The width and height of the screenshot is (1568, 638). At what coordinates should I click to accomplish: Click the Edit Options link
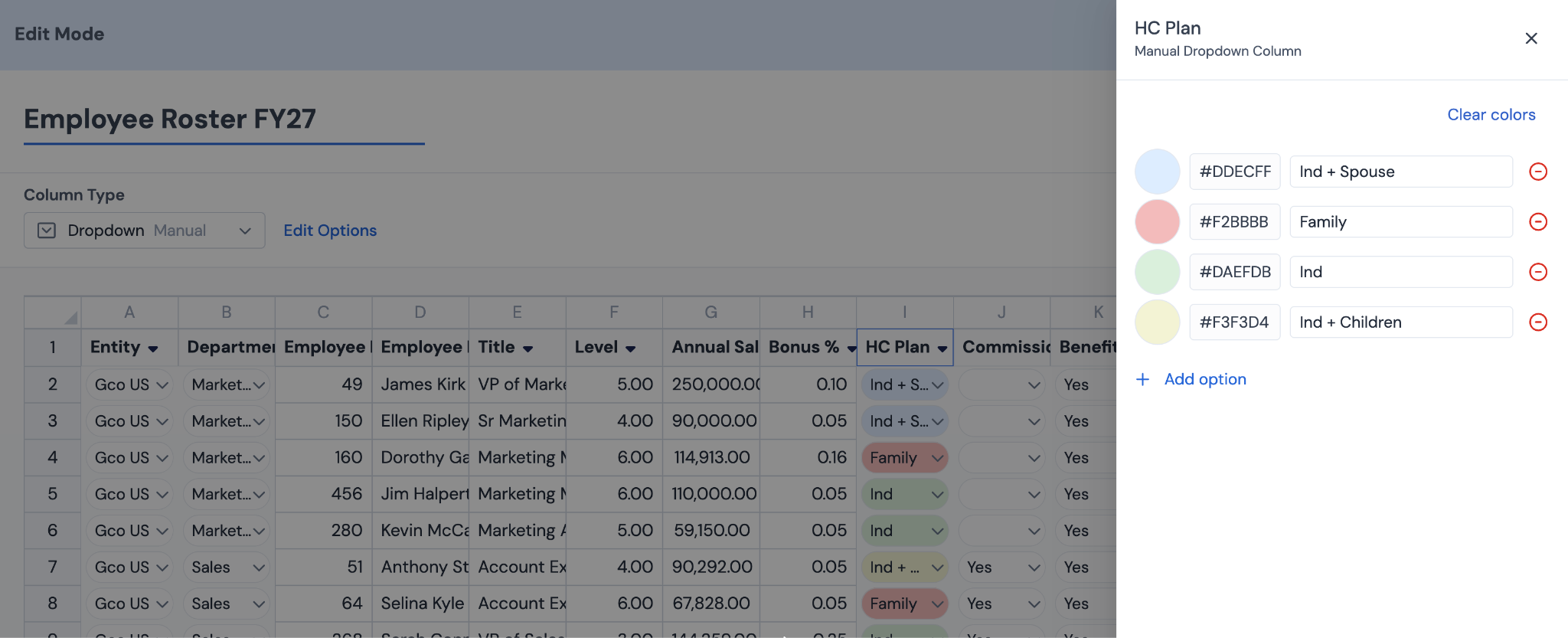tap(330, 231)
